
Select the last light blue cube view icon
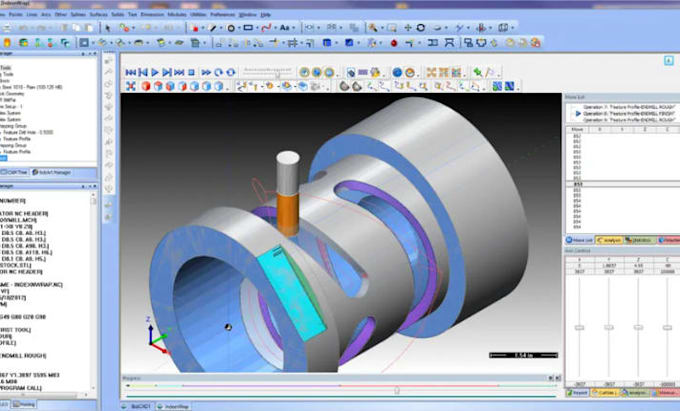pyautogui.click(x=219, y=86)
